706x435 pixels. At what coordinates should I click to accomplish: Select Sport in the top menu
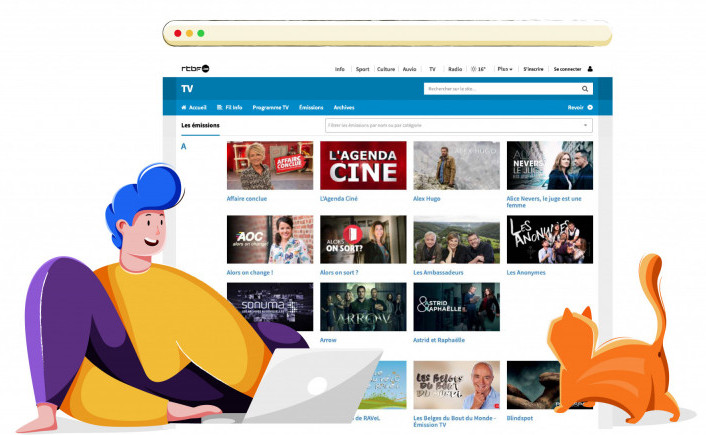[x=362, y=69]
